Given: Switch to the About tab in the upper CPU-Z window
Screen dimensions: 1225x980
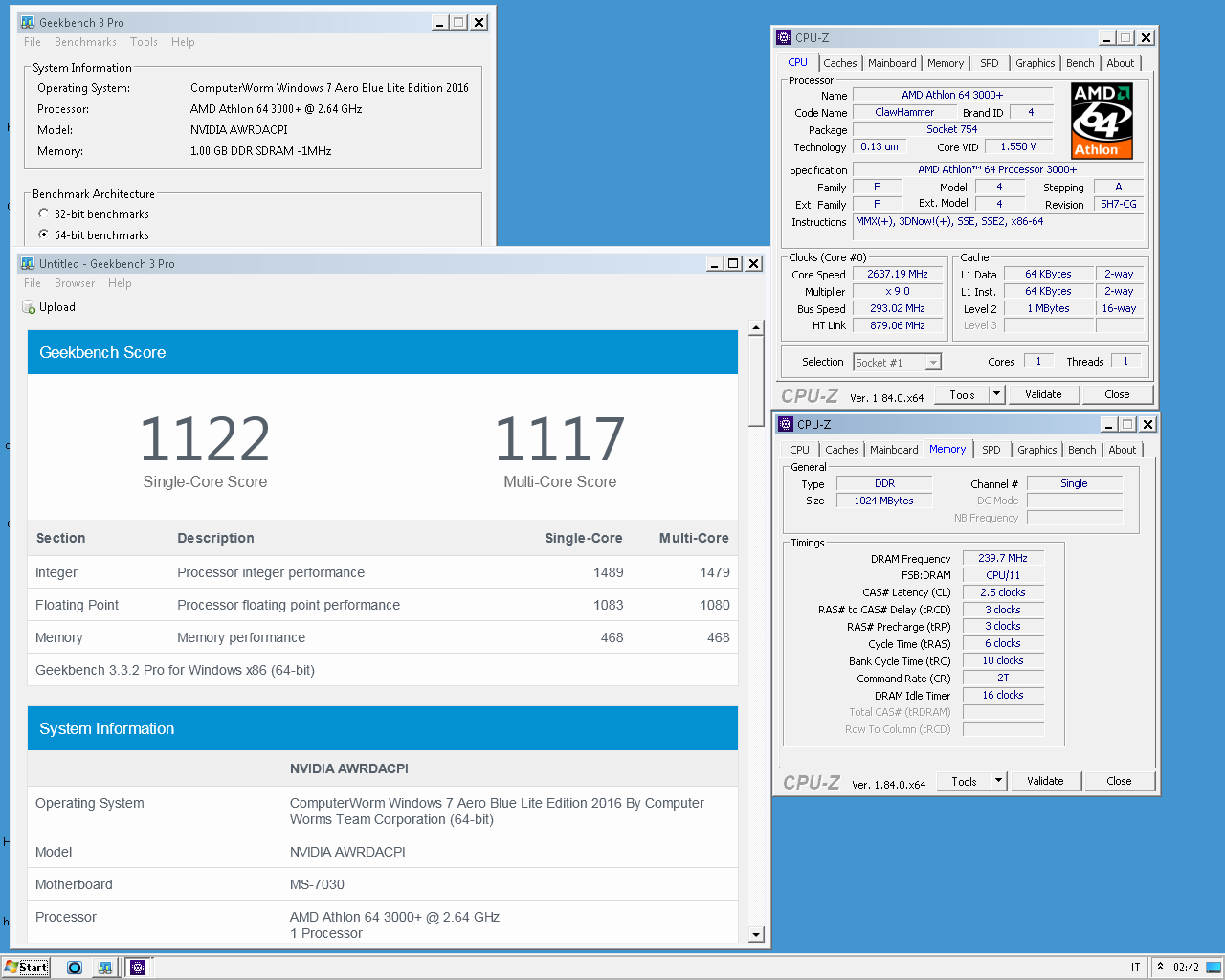Looking at the screenshot, I should click(1121, 63).
